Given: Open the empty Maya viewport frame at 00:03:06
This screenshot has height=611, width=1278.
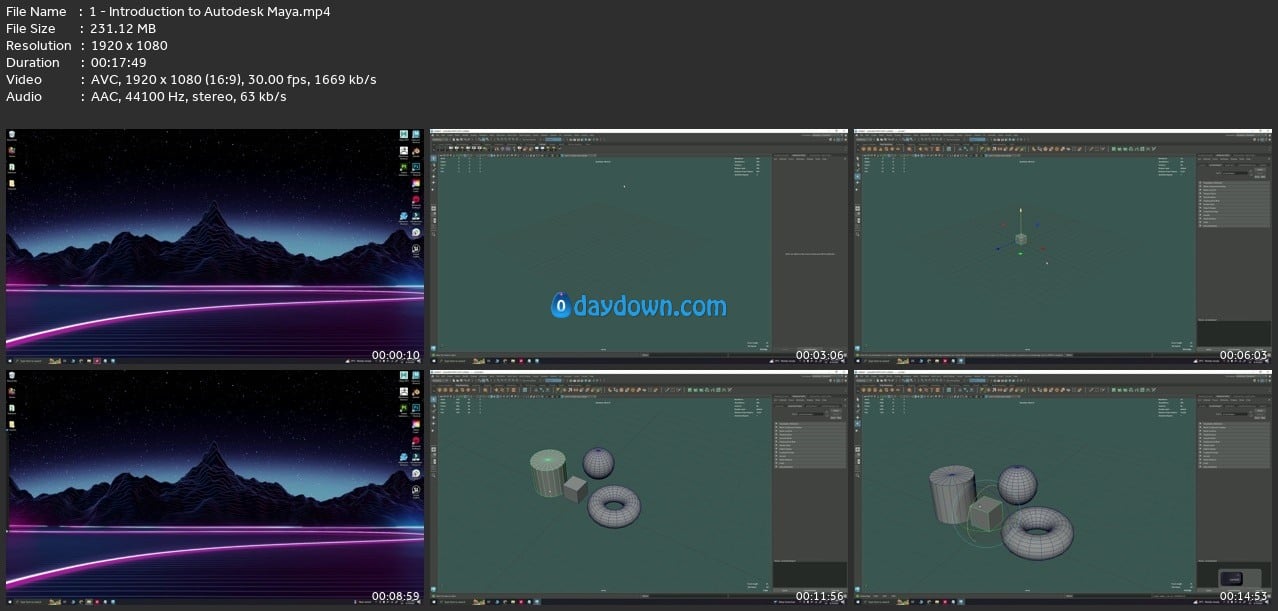Looking at the screenshot, I should click(x=637, y=246).
